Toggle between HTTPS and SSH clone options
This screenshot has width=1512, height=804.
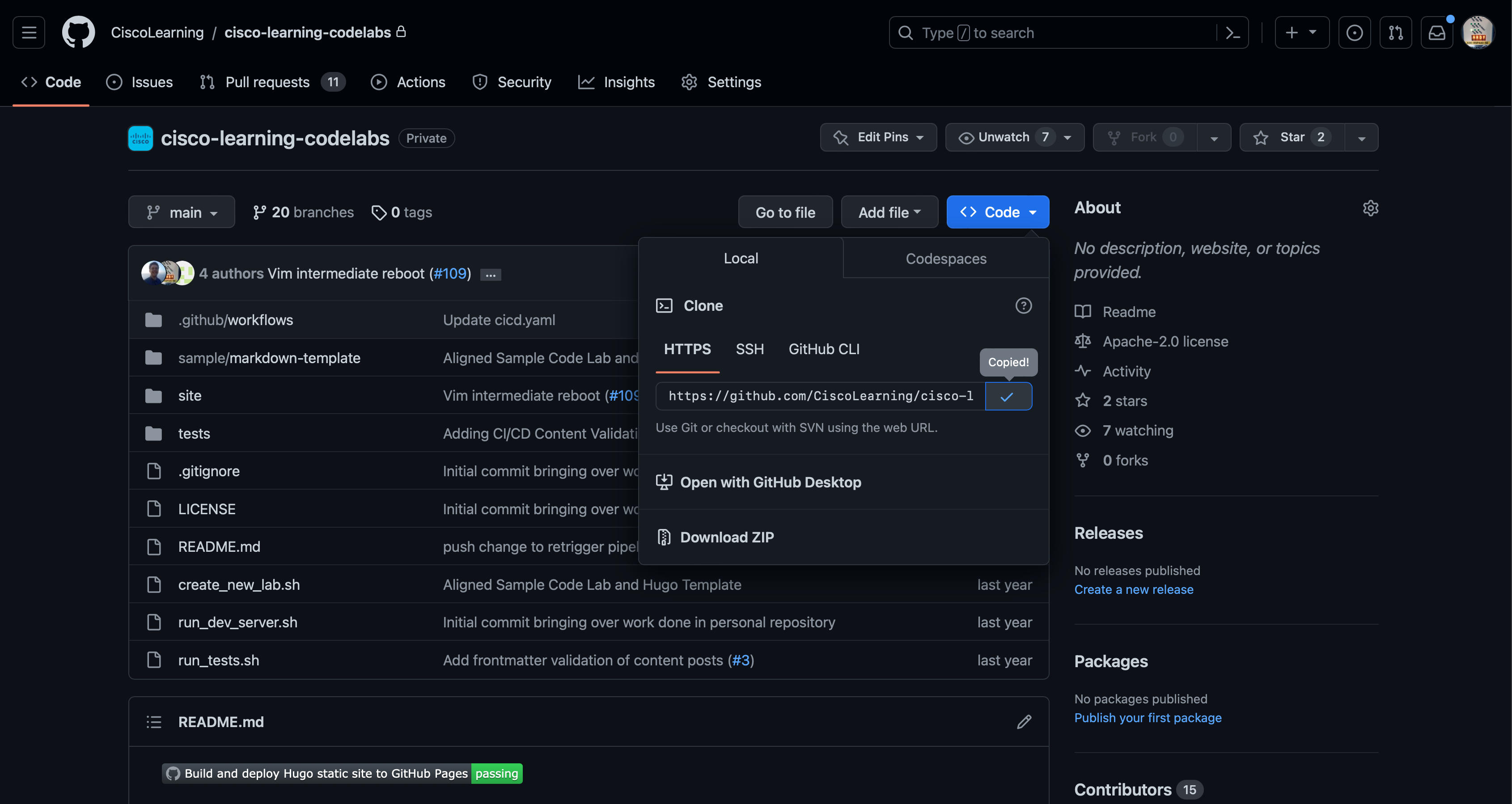pos(749,348)
